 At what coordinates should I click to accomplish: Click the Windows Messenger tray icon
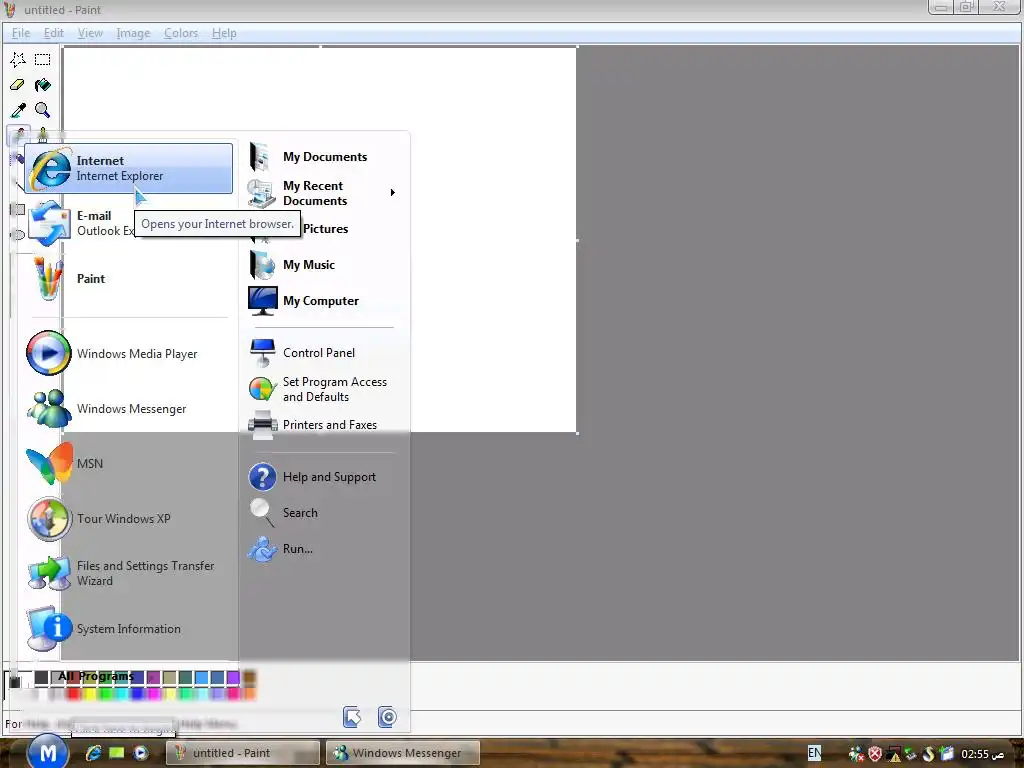[856, 754]
